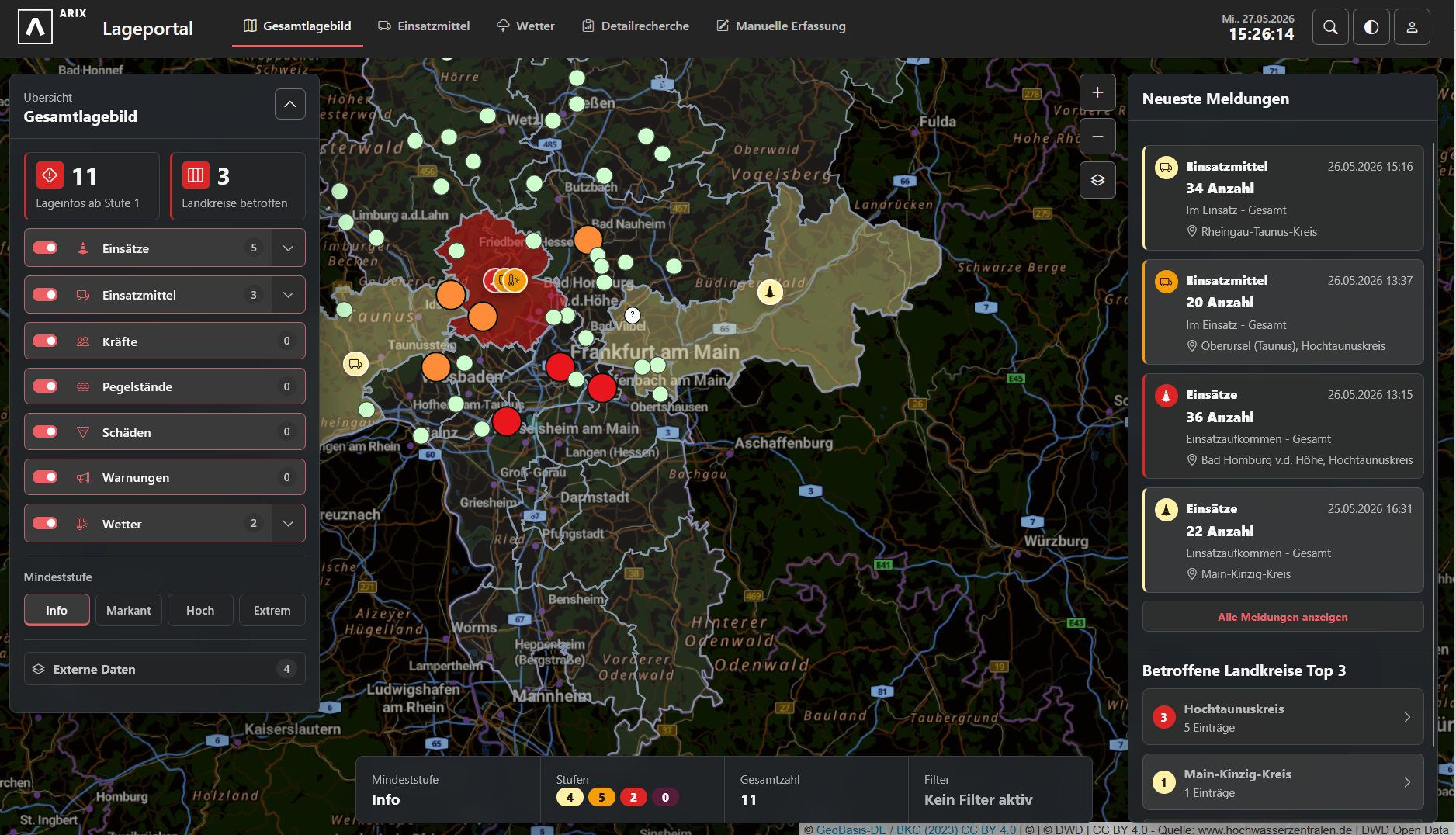This screenshot has width=1456, height=835.
Task: Expand the Wetter category chevron
Action: tap(289, 524)
